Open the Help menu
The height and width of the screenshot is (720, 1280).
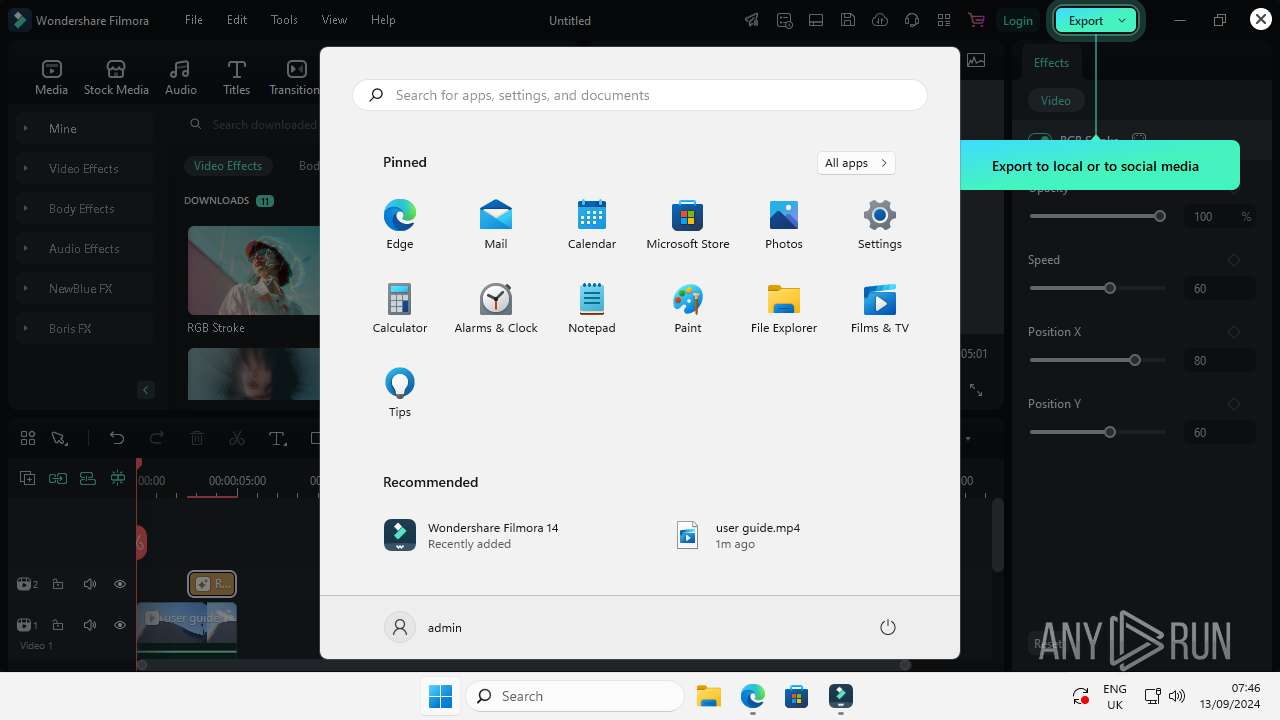coord(383,20)
